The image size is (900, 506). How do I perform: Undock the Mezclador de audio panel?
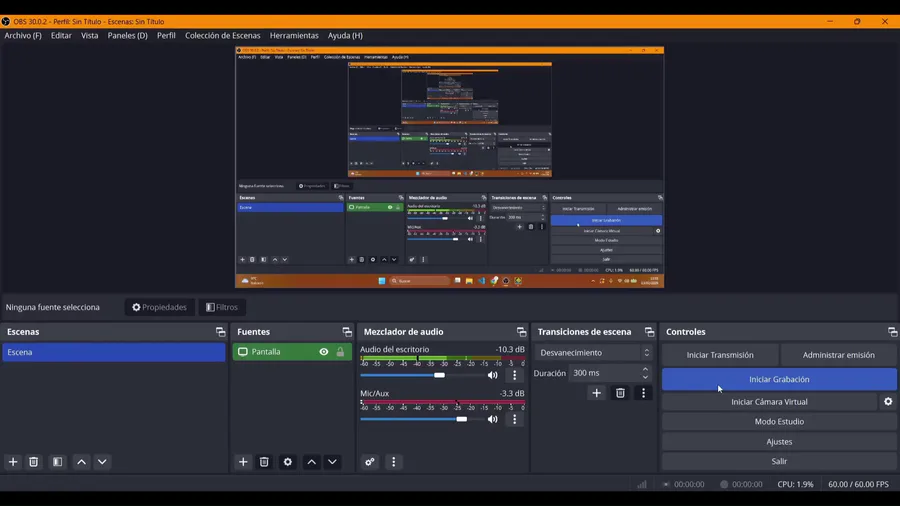pyautogui.click(x=521, y=332)
